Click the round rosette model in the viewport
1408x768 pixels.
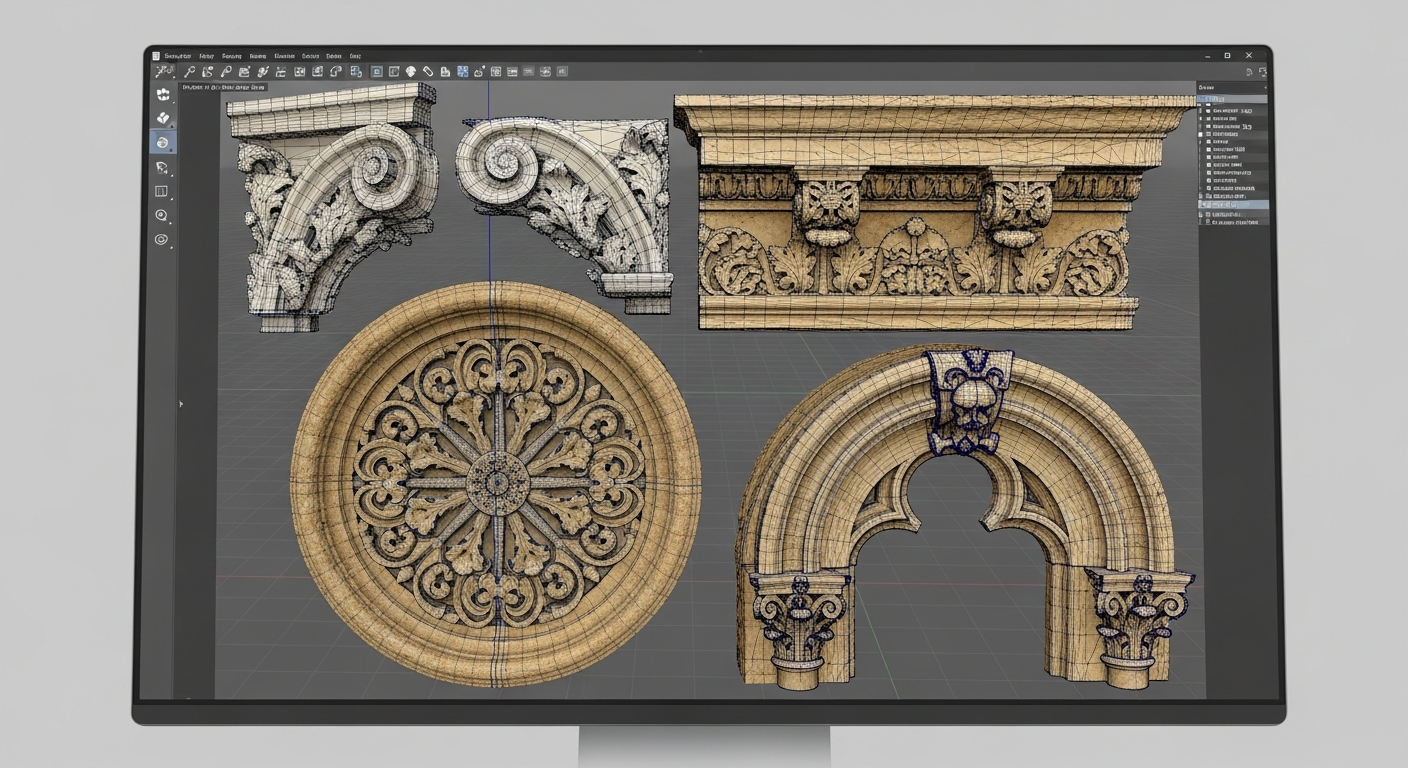495,483
